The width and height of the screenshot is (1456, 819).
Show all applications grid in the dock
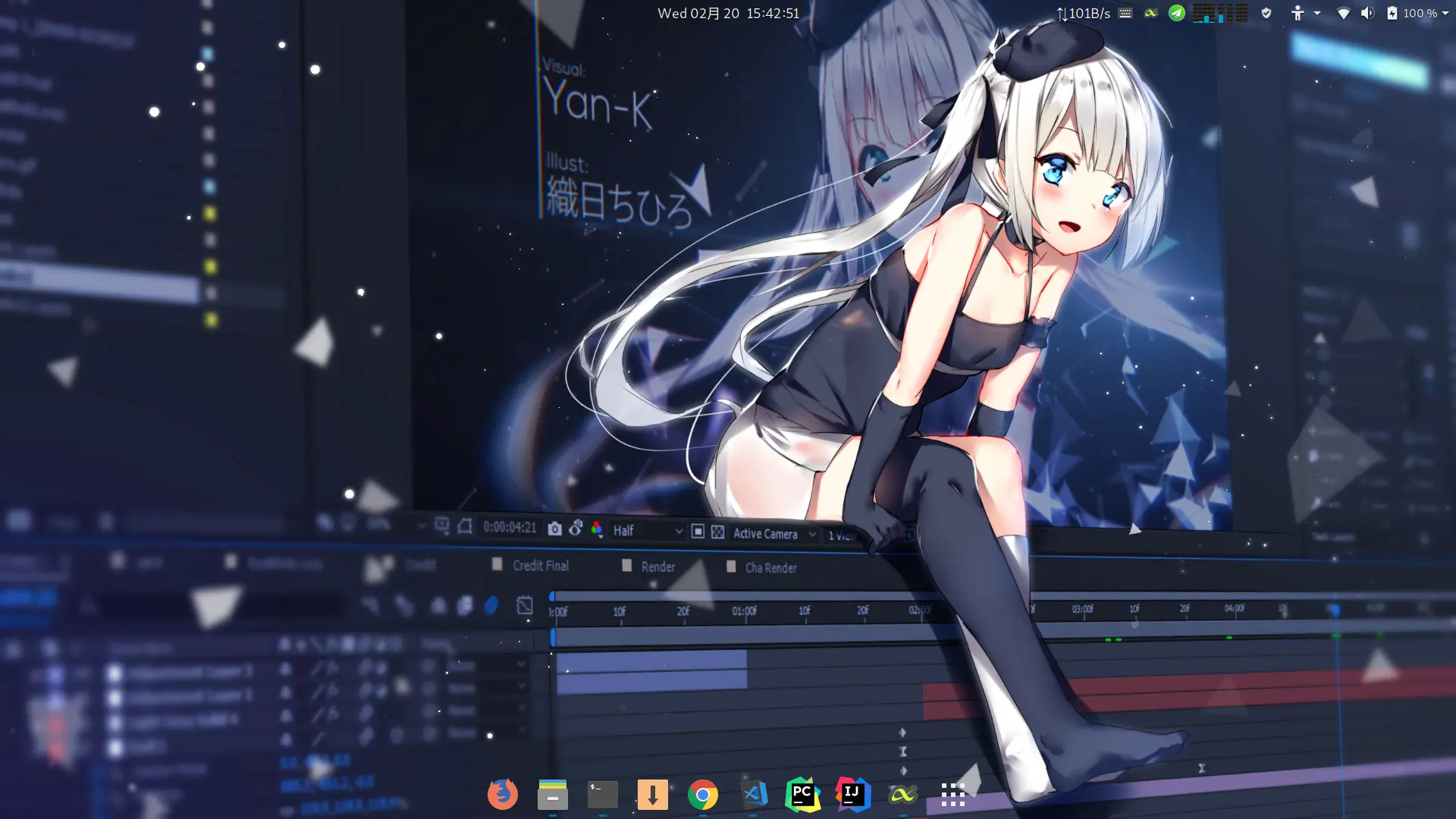click(x=952, y=794)
